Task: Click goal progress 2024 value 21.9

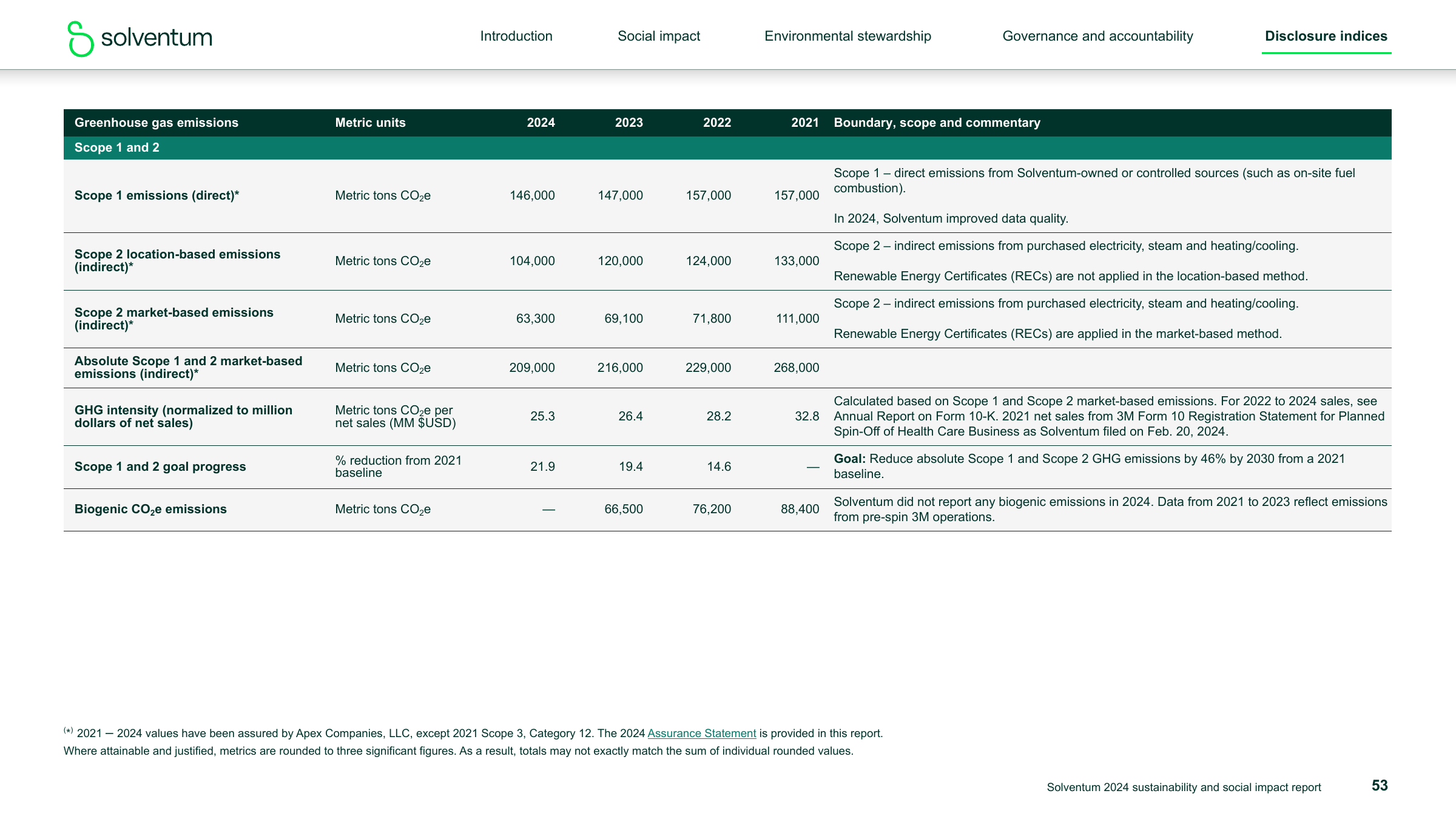Action: [x=542, y=467]
